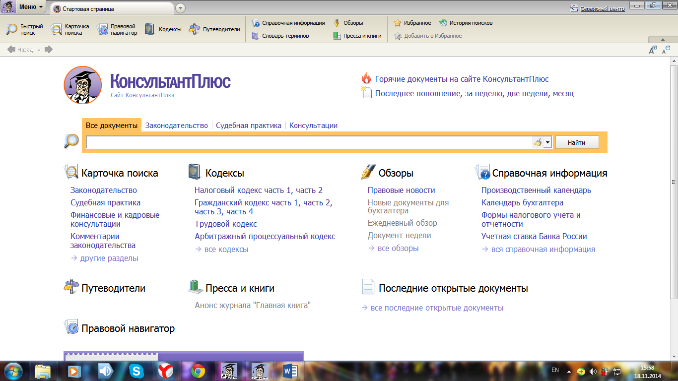
Task: Click Добавить в Избранное toolbar item
Action: [428, 36]
